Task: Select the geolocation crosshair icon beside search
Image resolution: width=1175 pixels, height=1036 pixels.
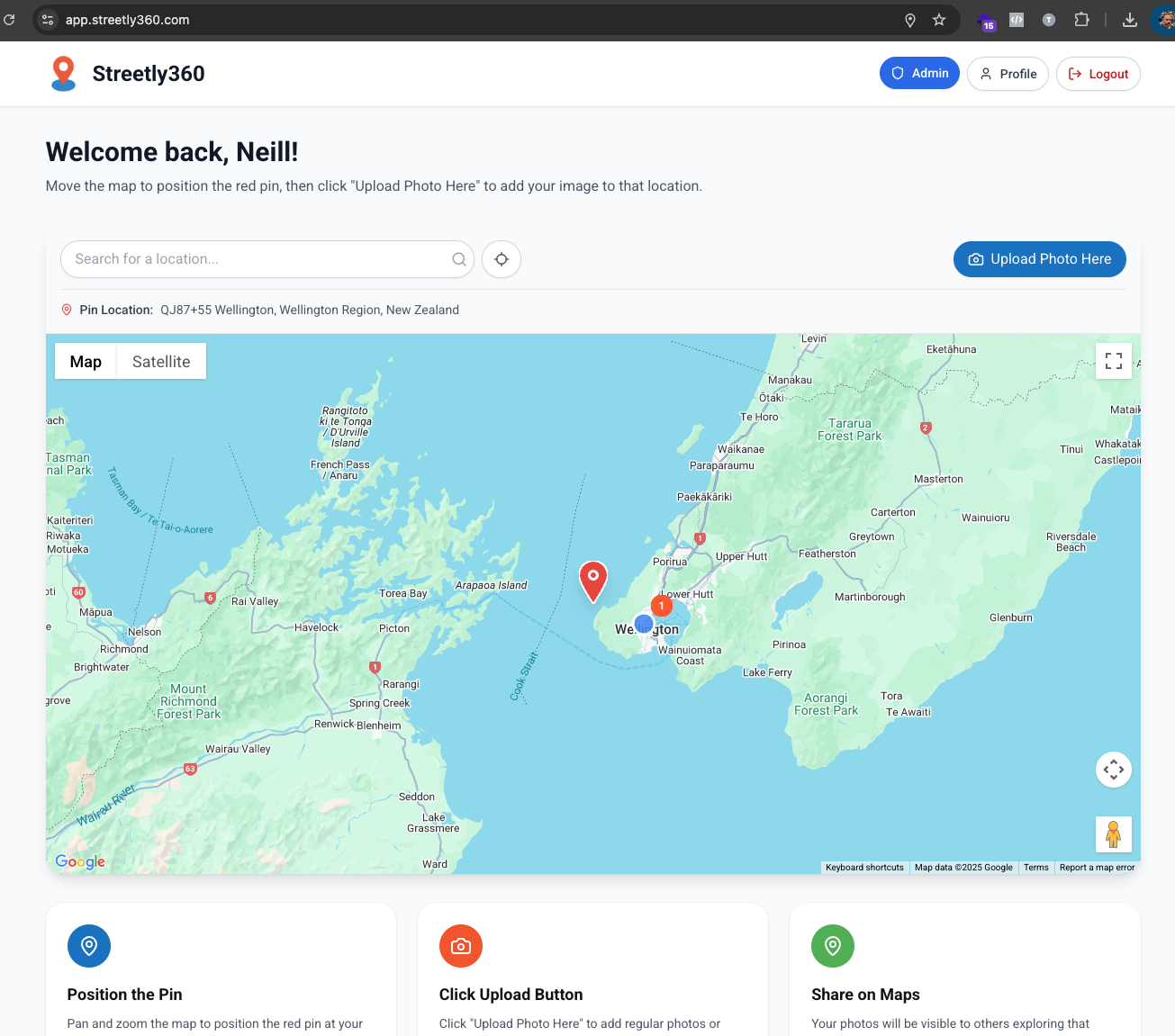Action: coord(501,259)
